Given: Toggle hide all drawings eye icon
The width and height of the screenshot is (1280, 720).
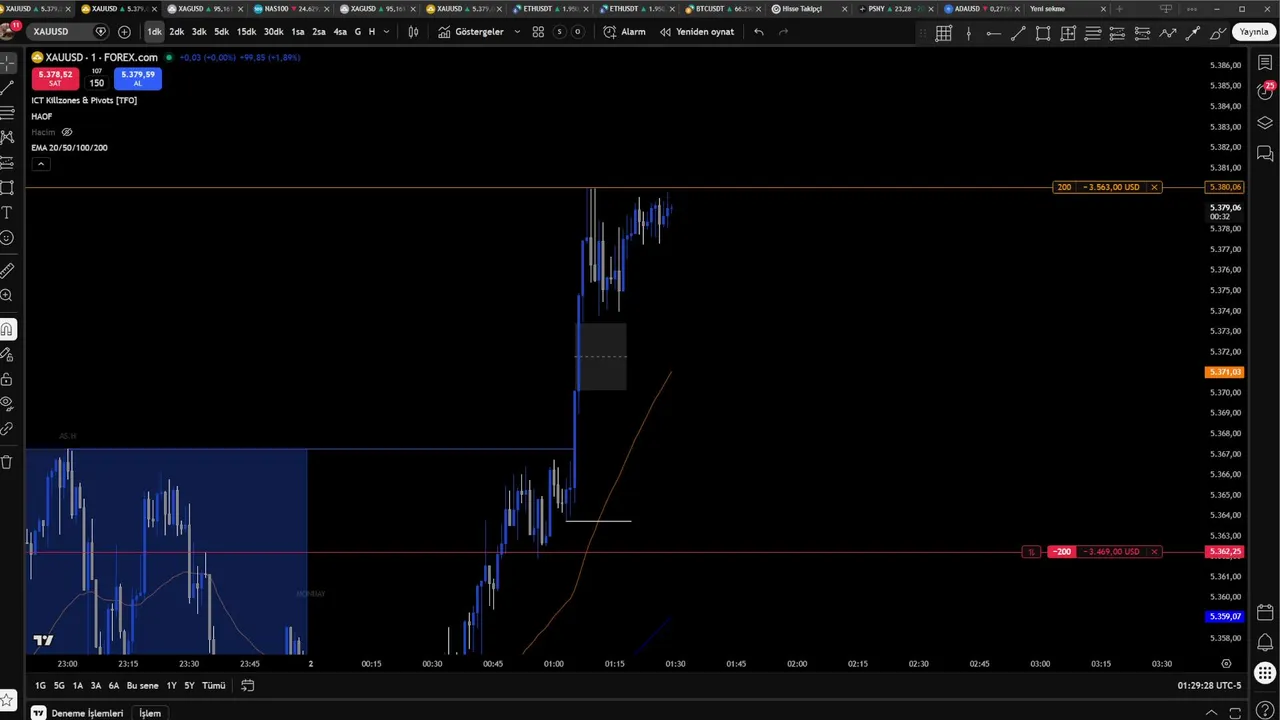Looking at the screenshot, I should coord(6,404).
